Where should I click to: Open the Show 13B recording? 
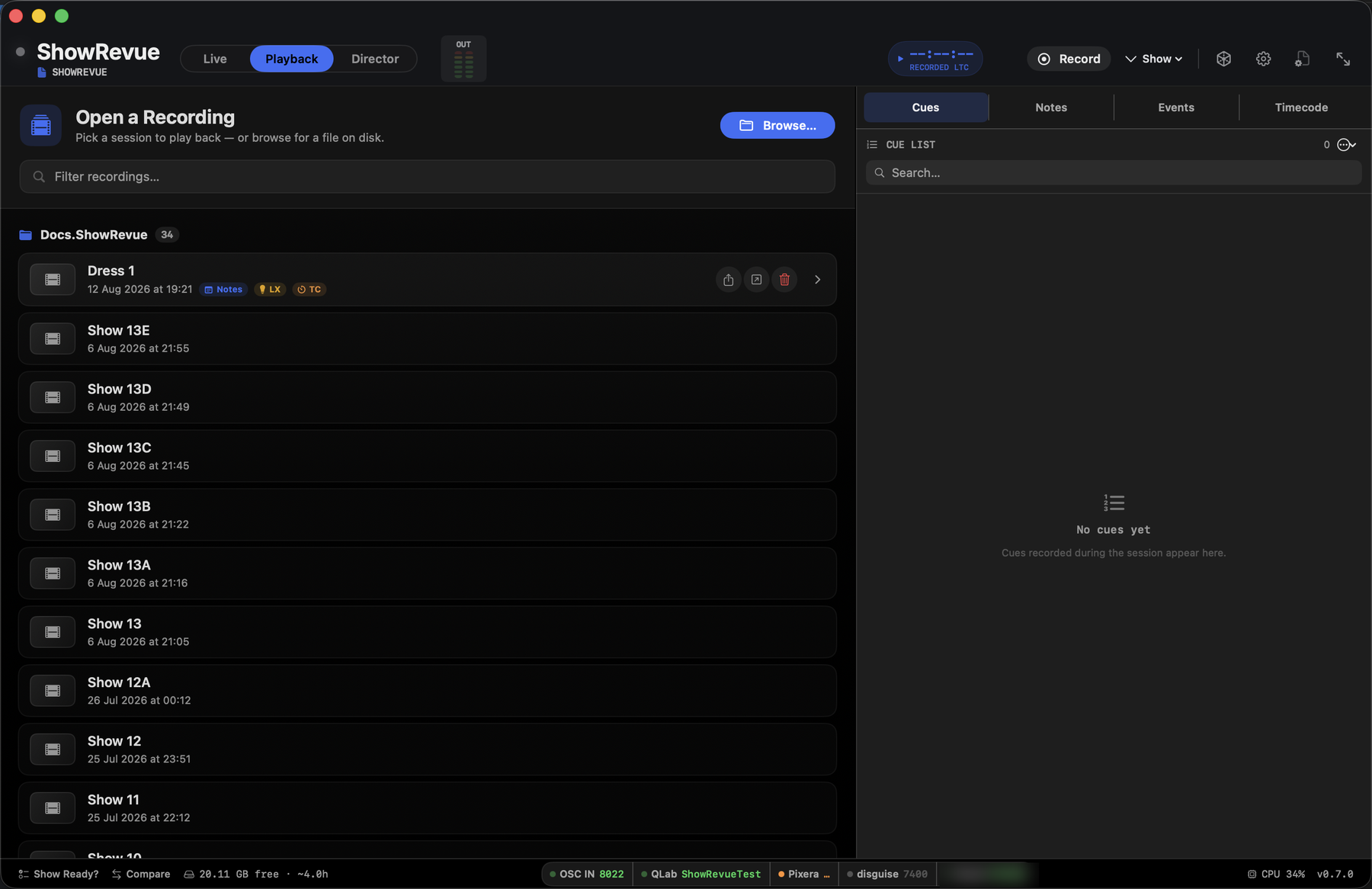coord(428,515)
